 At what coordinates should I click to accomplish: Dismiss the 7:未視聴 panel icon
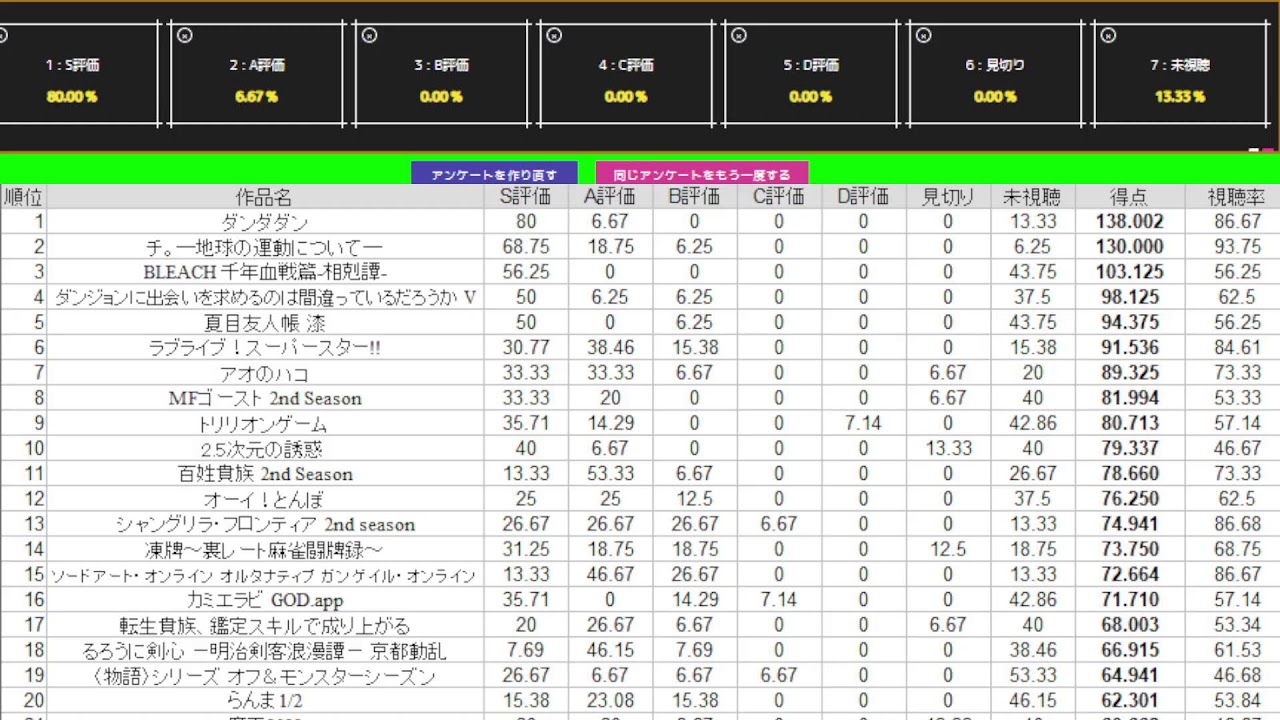point(1108,35)
